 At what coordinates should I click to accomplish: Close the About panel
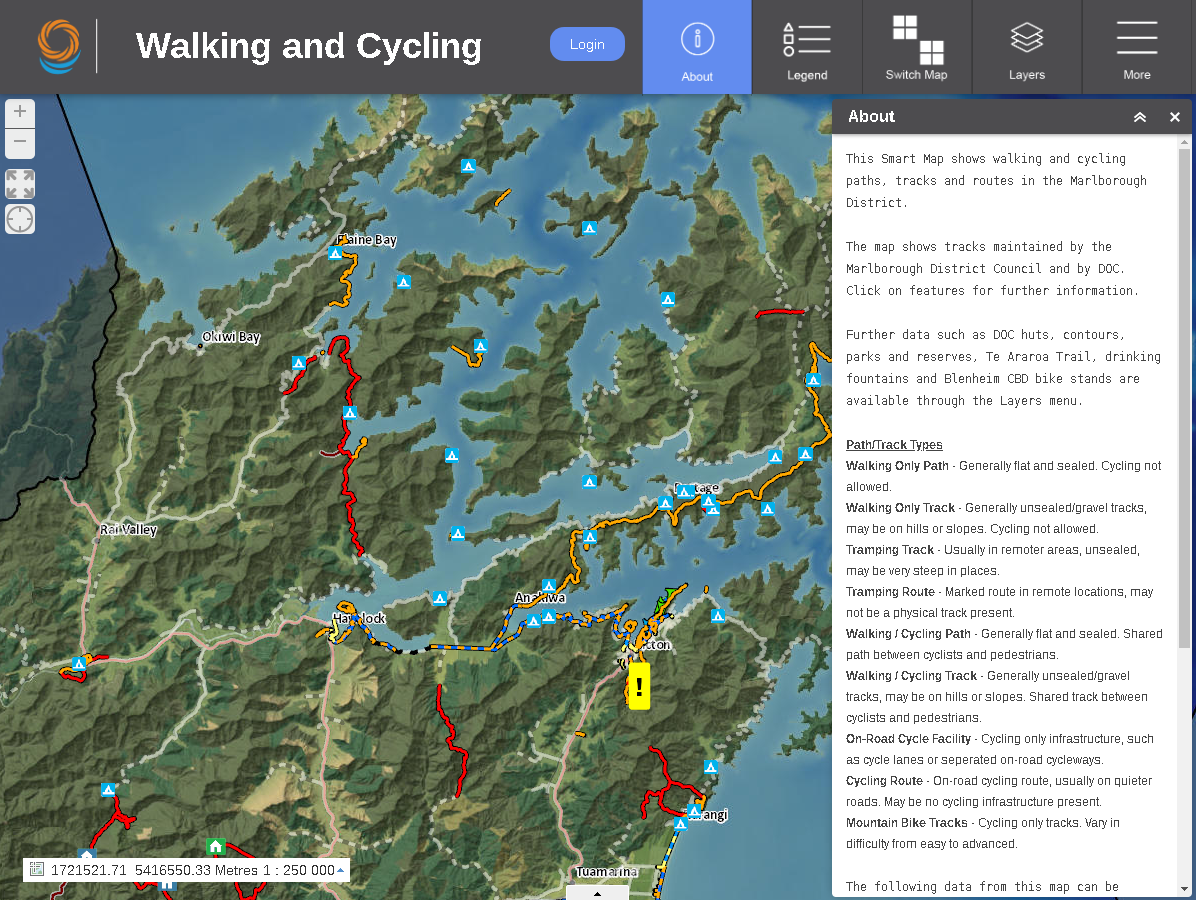(x=1175, y=117)
